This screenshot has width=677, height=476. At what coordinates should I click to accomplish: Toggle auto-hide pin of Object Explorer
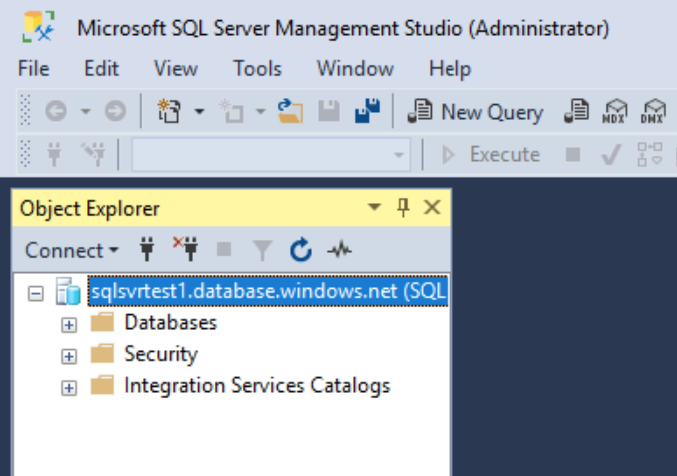tap(403, 208)
